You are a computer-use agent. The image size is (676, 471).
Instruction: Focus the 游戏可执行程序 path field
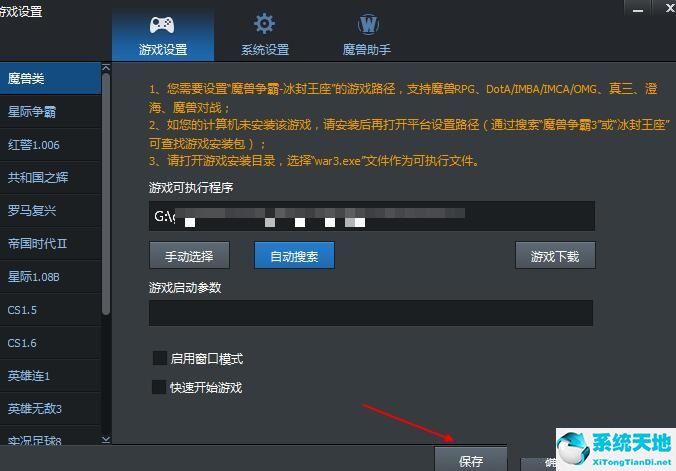point(372,216)
